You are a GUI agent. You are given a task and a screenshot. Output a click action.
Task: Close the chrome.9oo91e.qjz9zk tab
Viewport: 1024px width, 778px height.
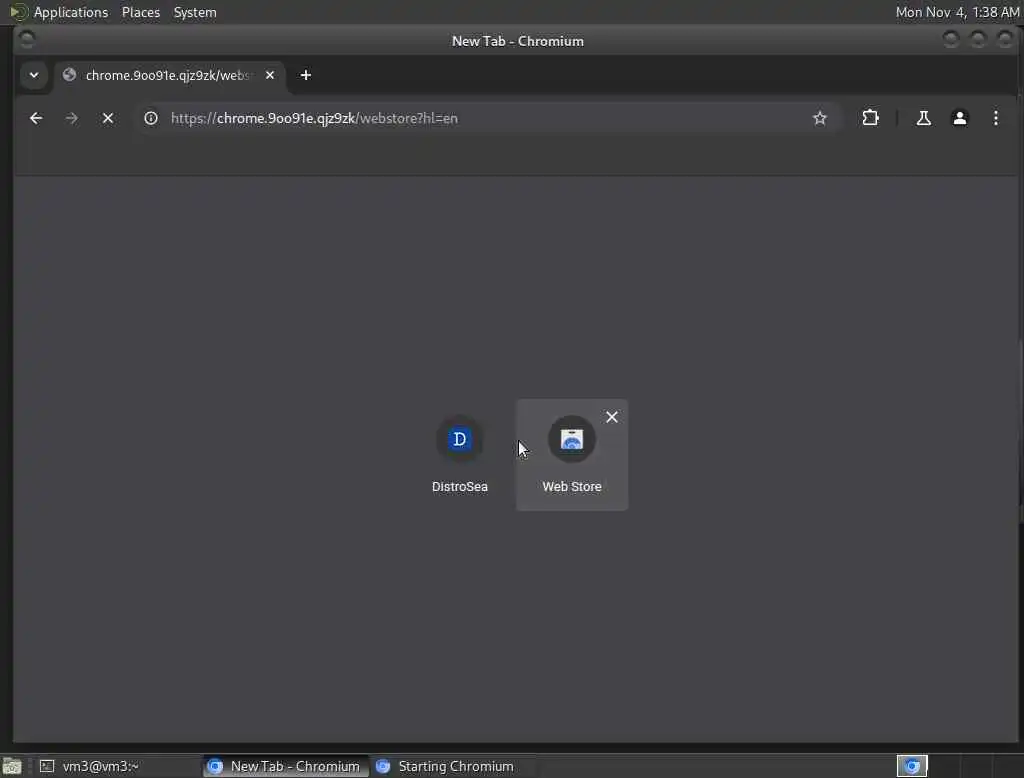coord(270,75)
